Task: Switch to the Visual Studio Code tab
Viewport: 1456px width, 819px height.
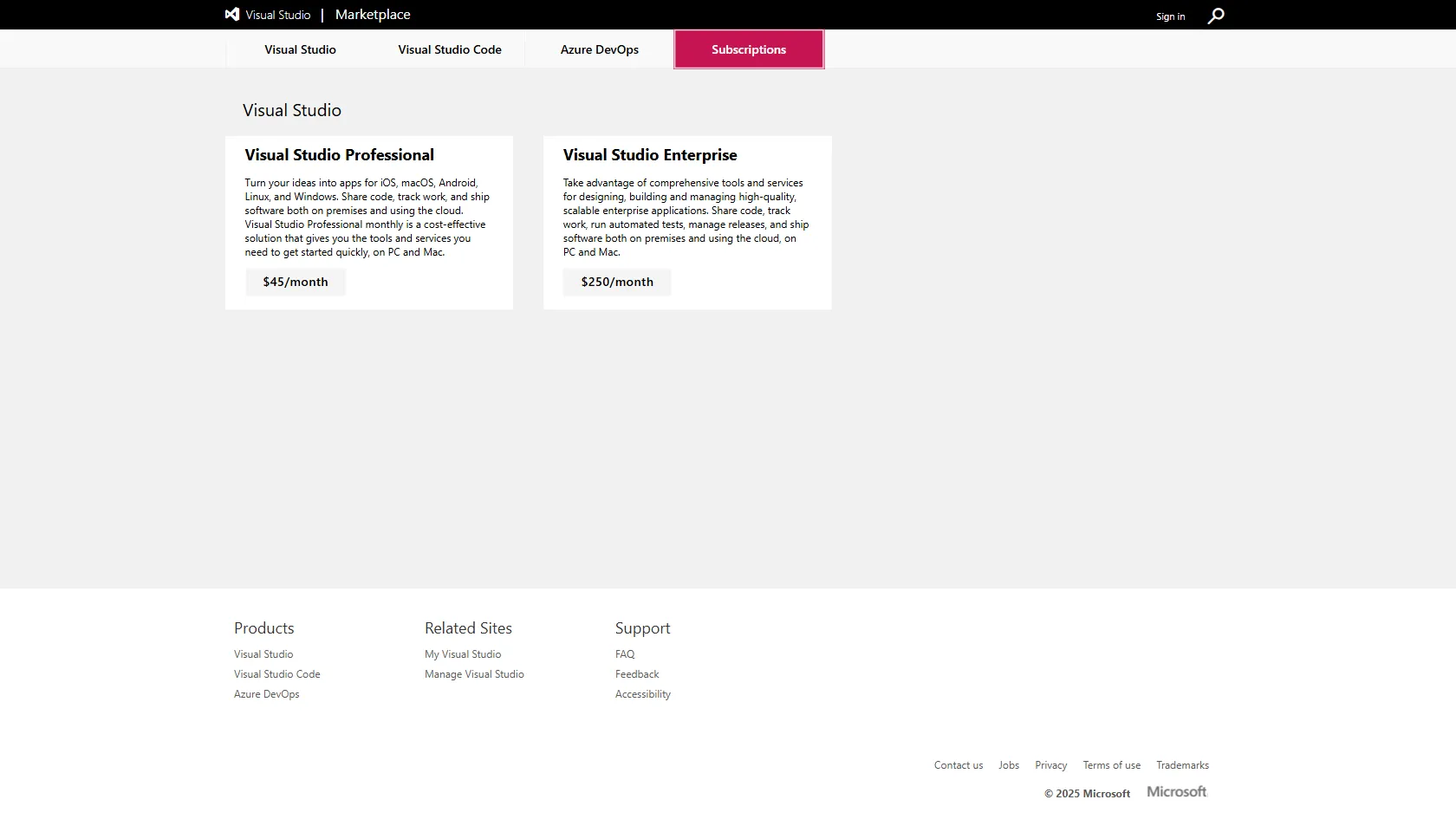Action: 450,49
